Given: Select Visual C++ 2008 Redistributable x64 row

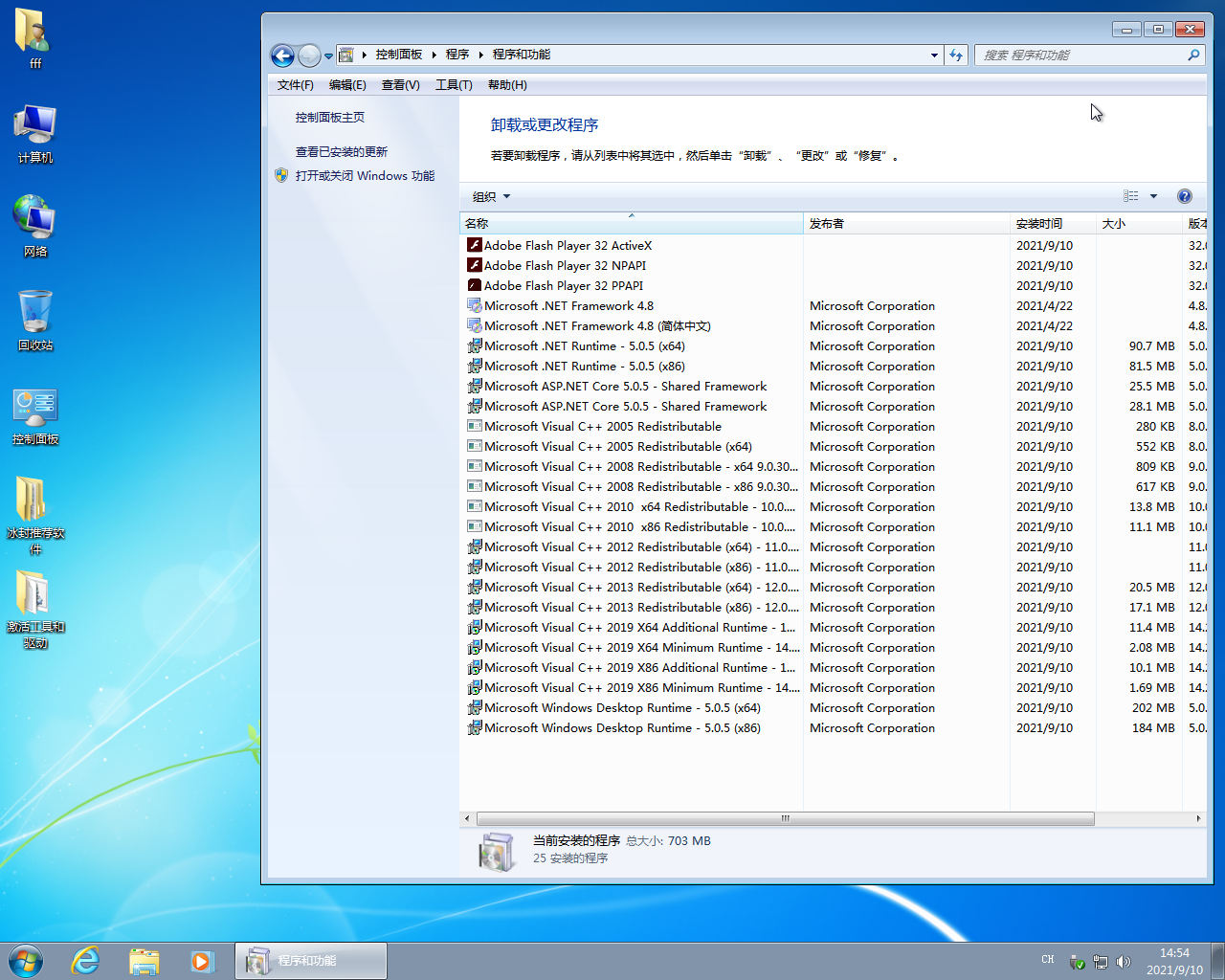Looking at the screenshot, I should [833, 467].
